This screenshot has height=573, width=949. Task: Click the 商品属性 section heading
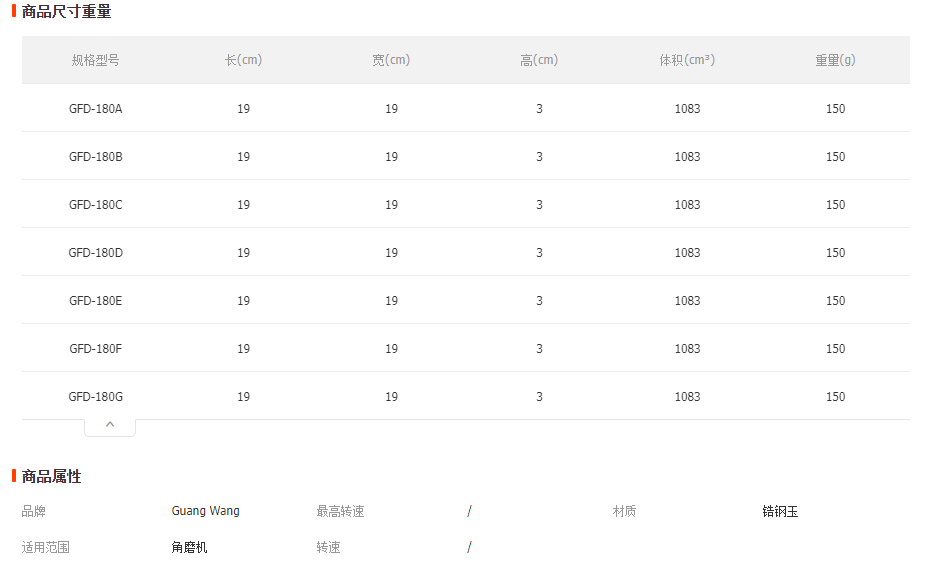51,477
